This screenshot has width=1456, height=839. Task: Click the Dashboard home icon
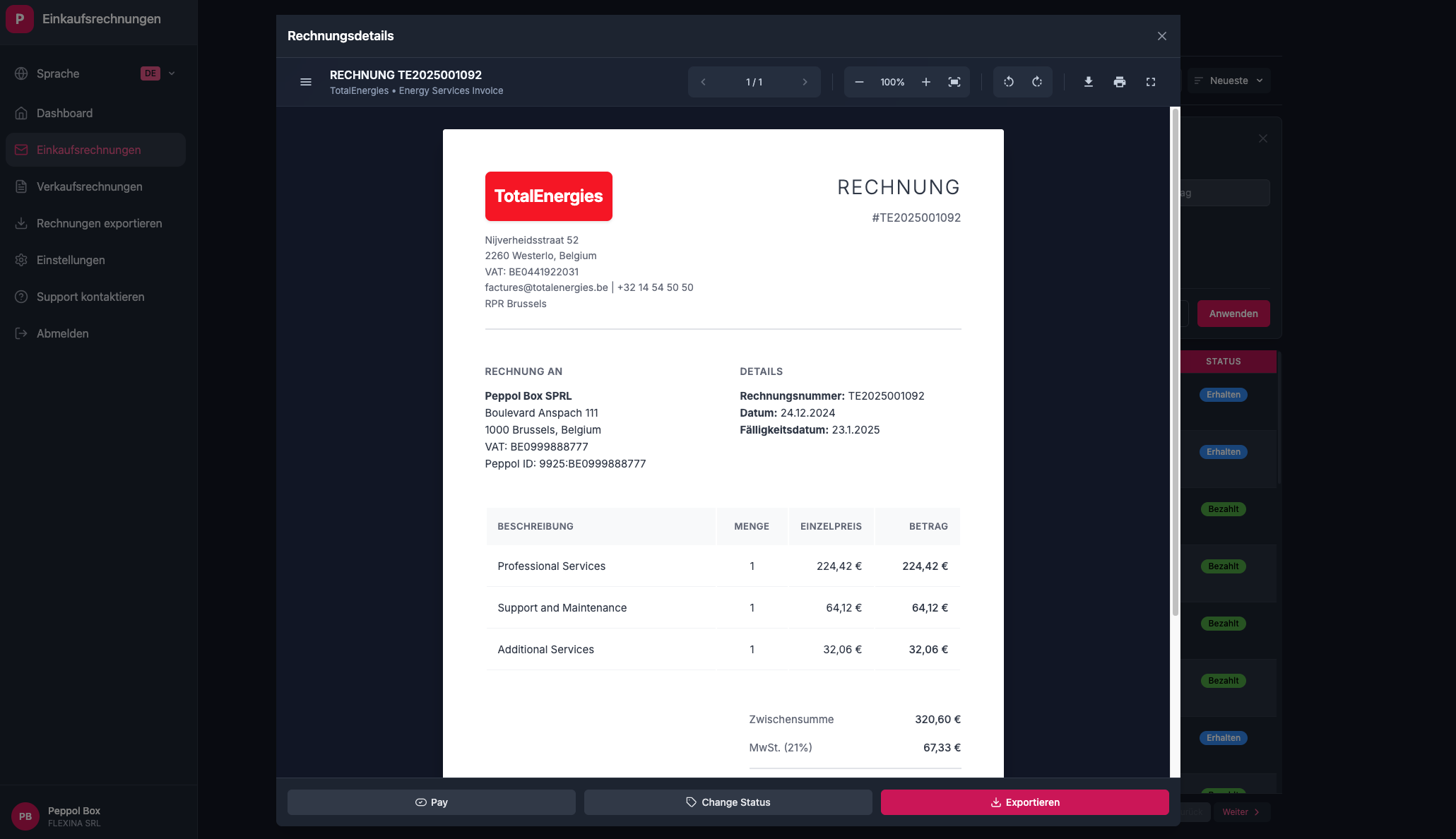coord(21,113)
